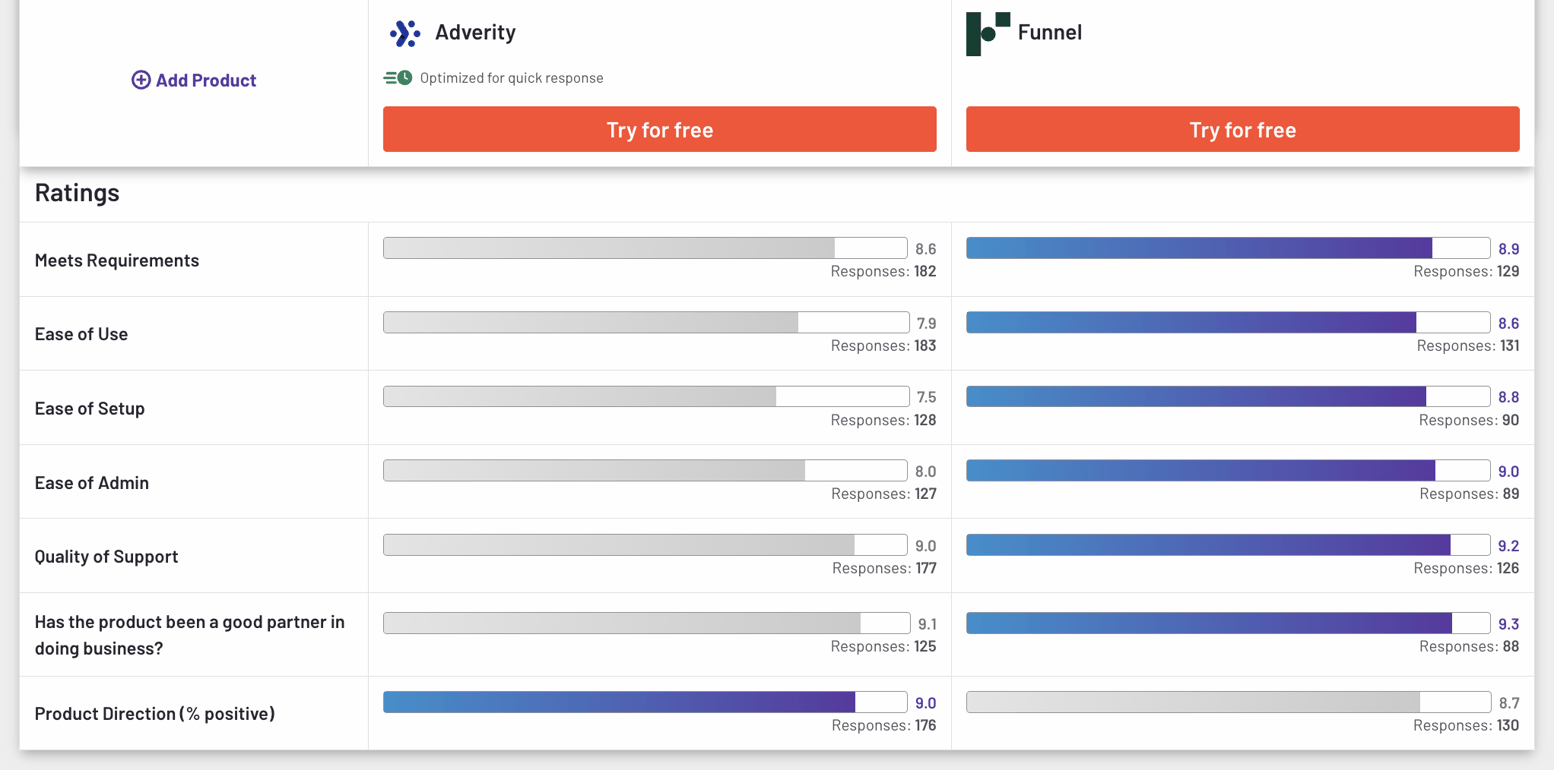Click the Optimized for quick response text
The image size is (1554, 770).
click(x=511, y=78)
